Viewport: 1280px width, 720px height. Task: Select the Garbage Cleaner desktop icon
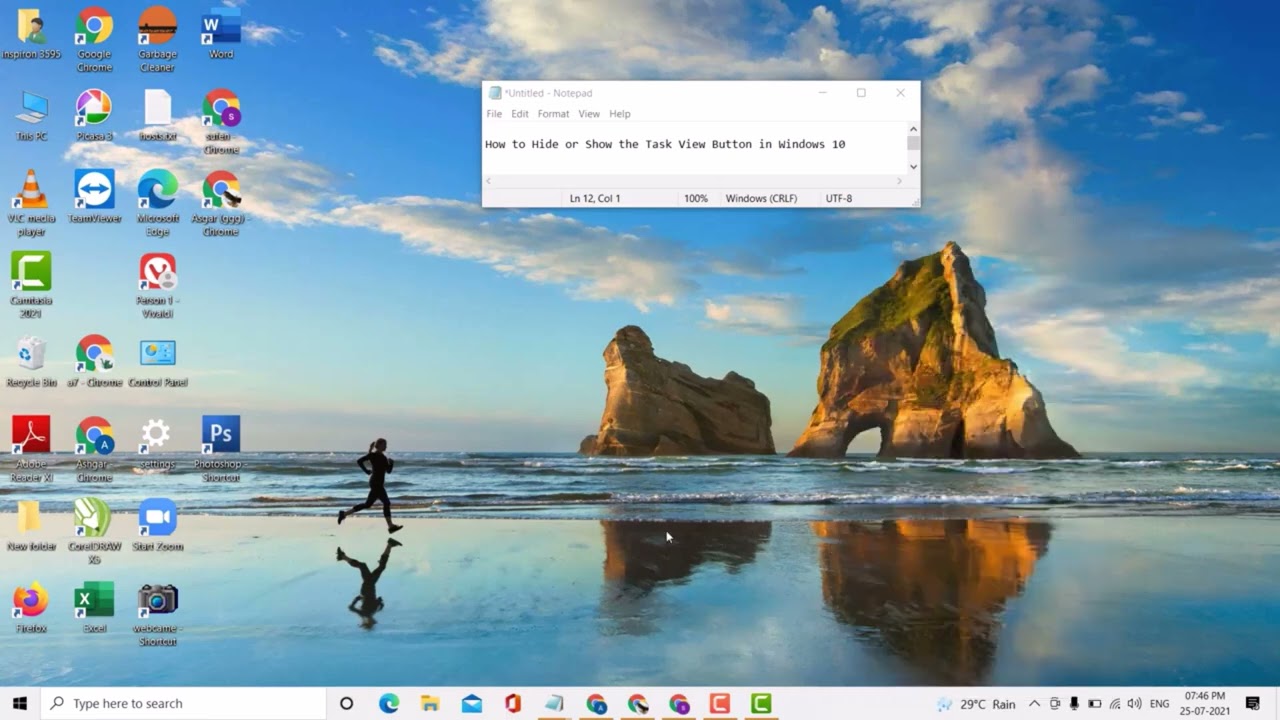click(157, 39)
